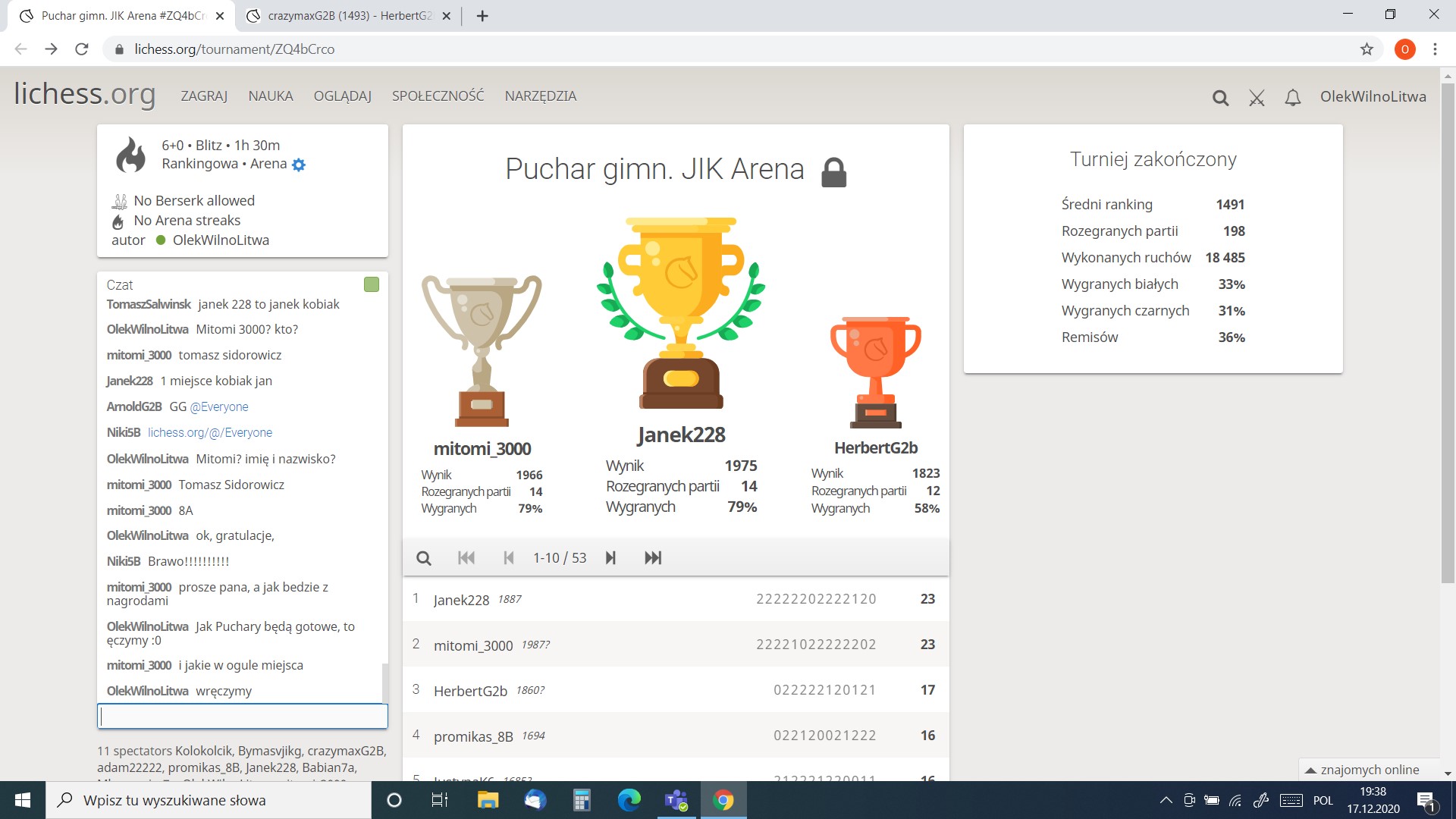The height and width of the screenshot is (819, 1456).
Task: Click the Wi-Fi network tray icon
Action: point(1235,800)
